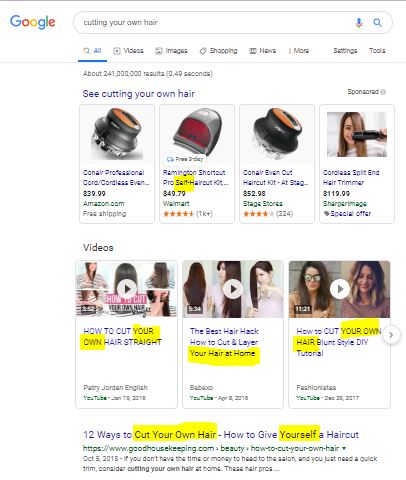Open dropdown arrow beside goodhousekeeping URL
Screen dimensions: 406x480
coord(344,448)
